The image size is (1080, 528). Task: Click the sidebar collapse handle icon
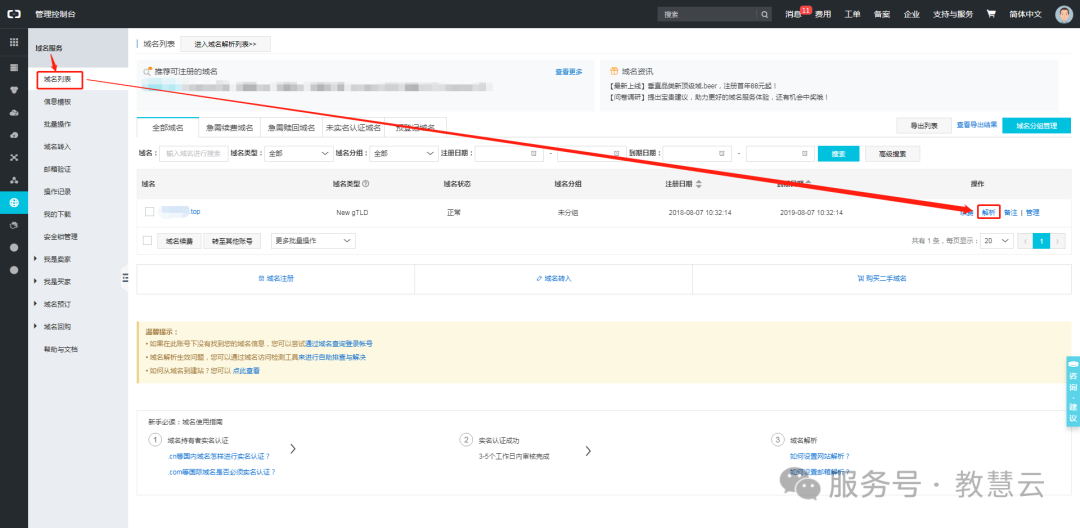[x=125, y=277]
